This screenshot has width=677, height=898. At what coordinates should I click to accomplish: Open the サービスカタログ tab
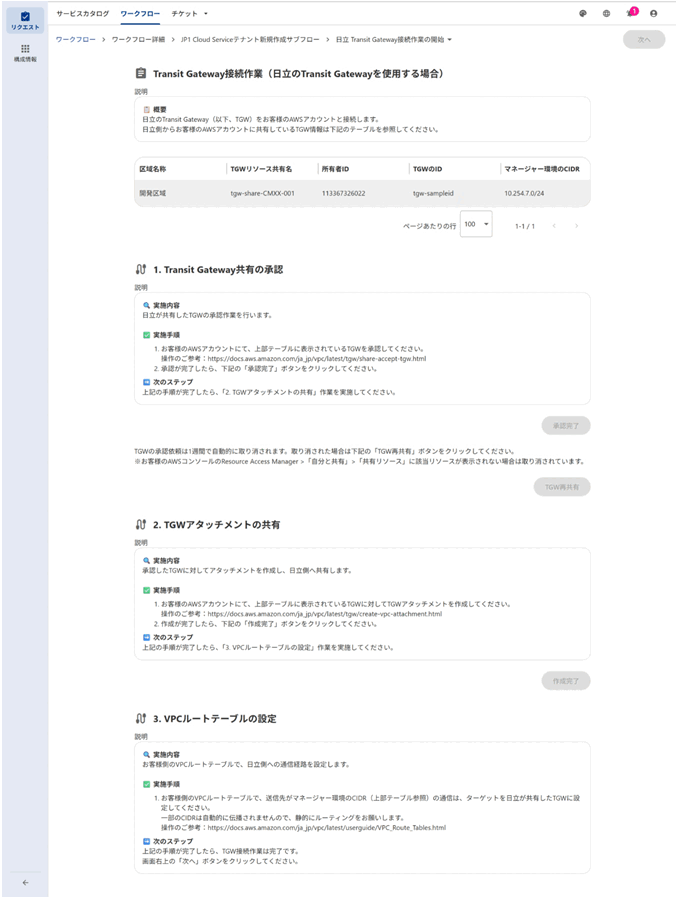coord(82,14)
